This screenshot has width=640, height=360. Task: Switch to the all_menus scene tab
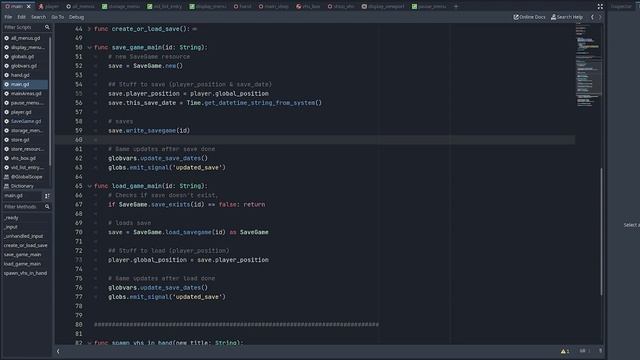coord(80,7)
